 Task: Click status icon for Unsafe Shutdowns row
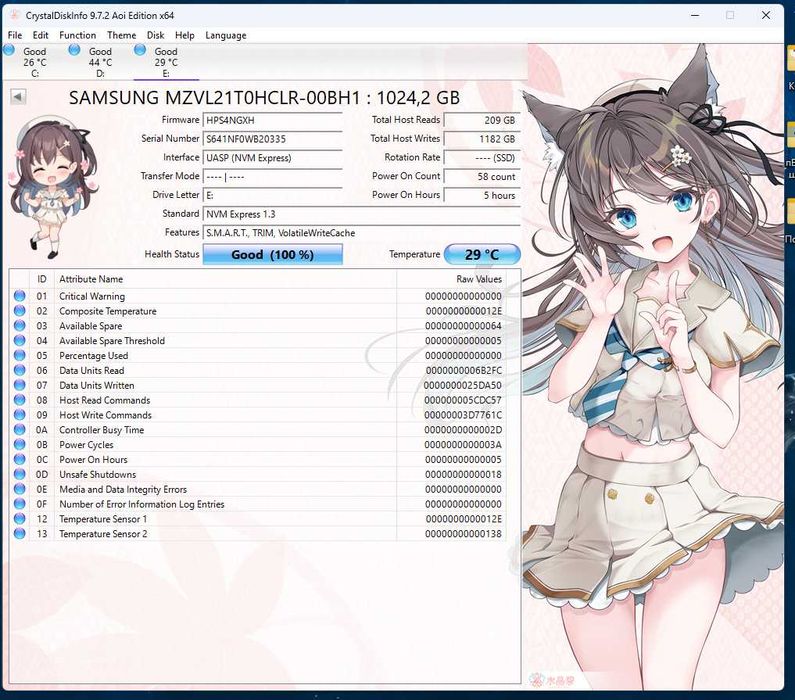[20, 474]
